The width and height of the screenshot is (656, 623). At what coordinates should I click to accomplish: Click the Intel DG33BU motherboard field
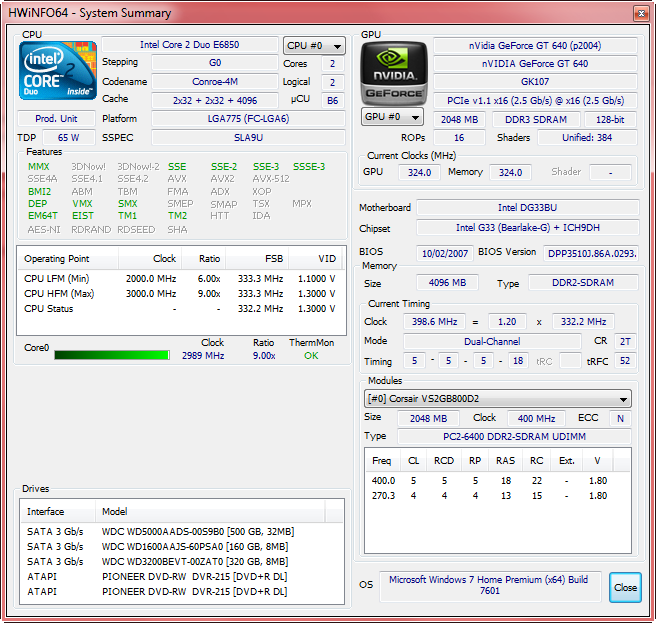(x=528, y=208)
